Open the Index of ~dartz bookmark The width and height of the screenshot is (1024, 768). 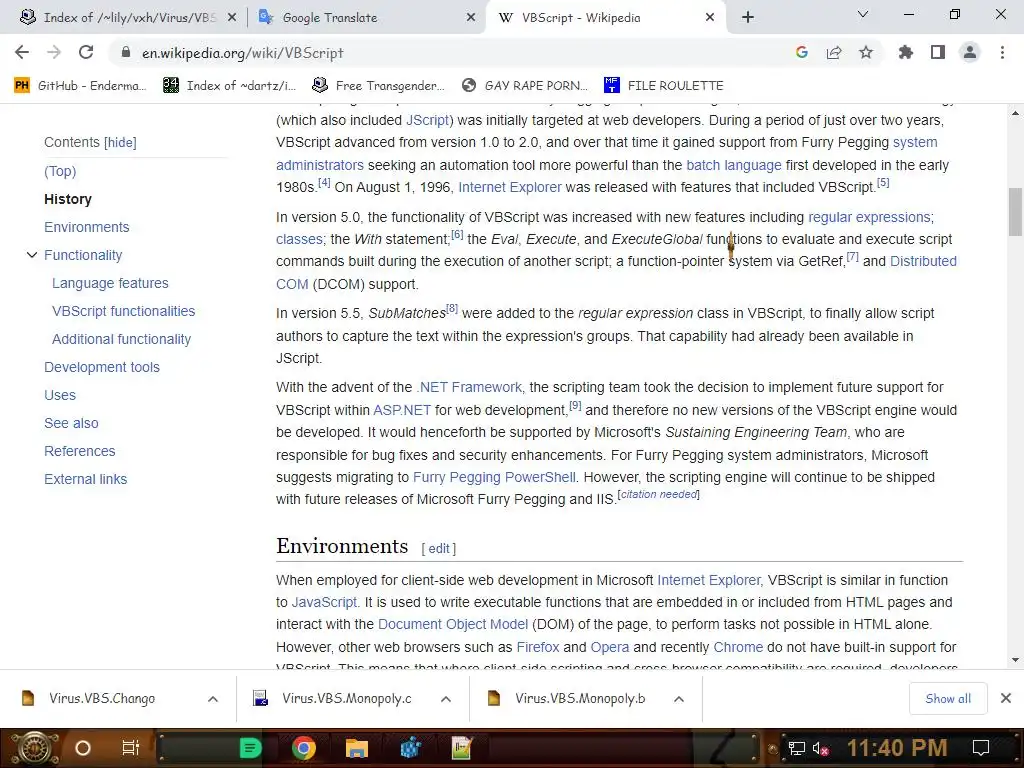[229, 86]
